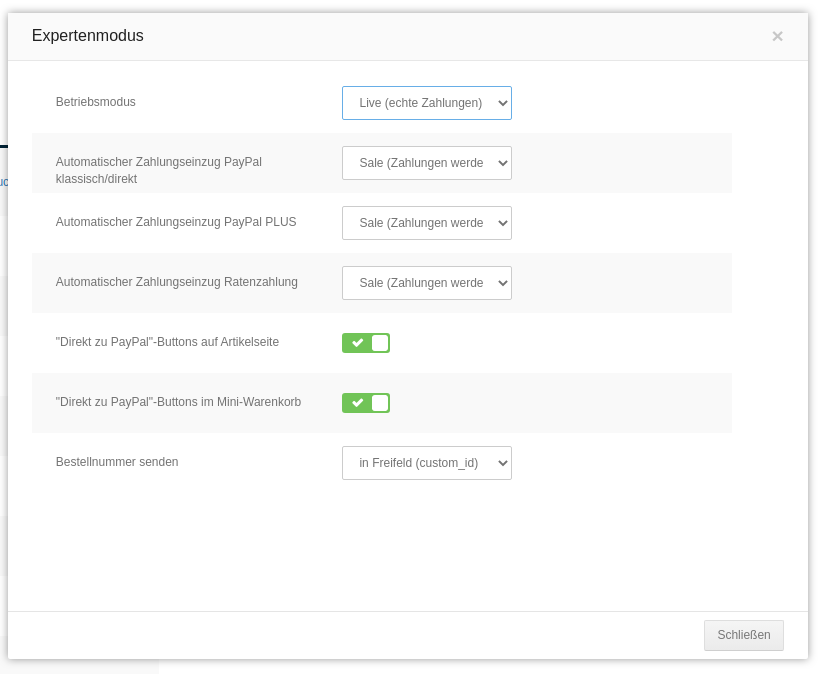Screen dimensions: 822x674
Task: Click the "Automatischer Zahlungseinzug PayPal PLUS" label
Action: pos(176,222)
